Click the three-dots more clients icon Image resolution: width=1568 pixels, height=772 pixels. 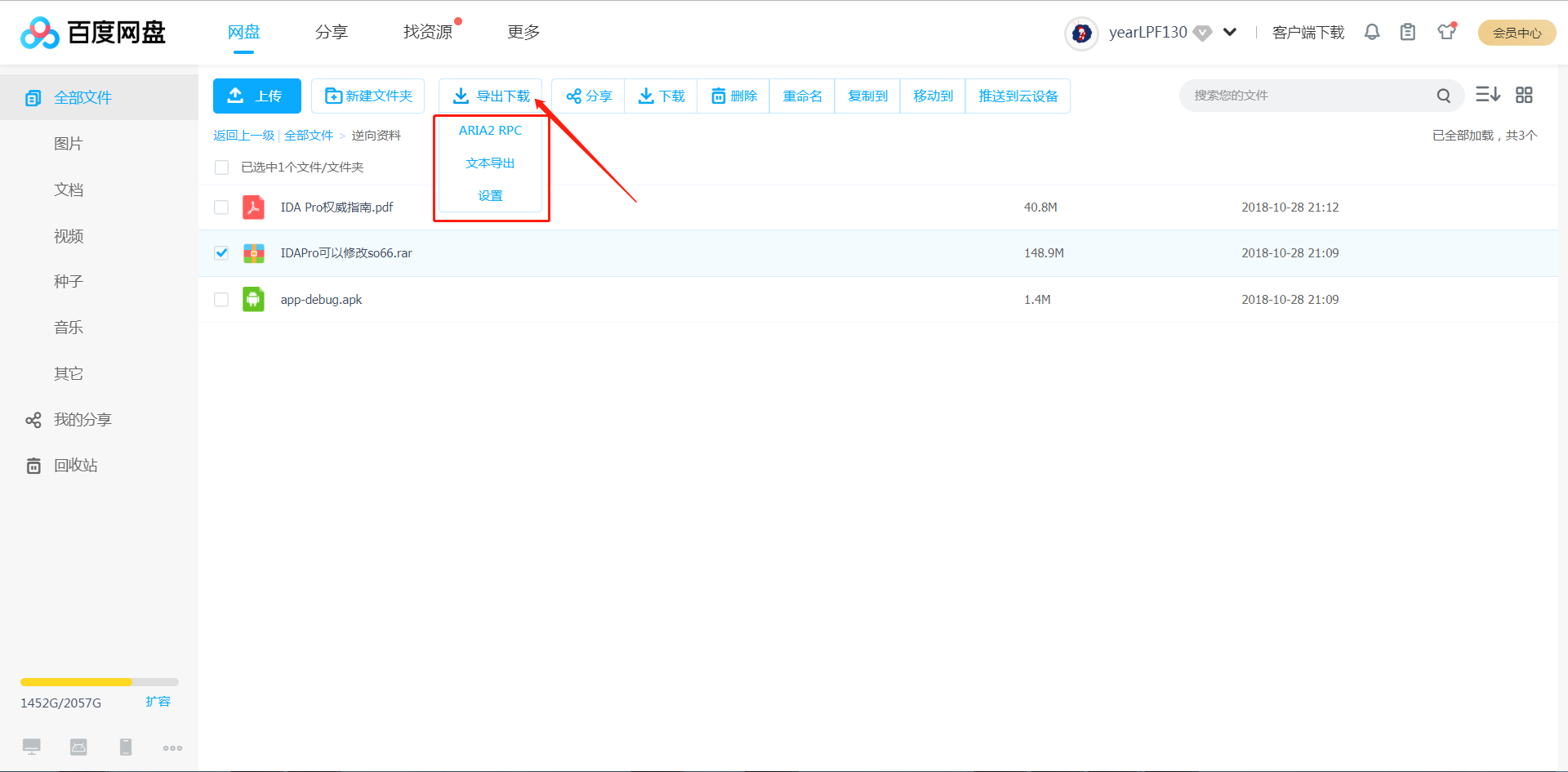pos(172,748)
